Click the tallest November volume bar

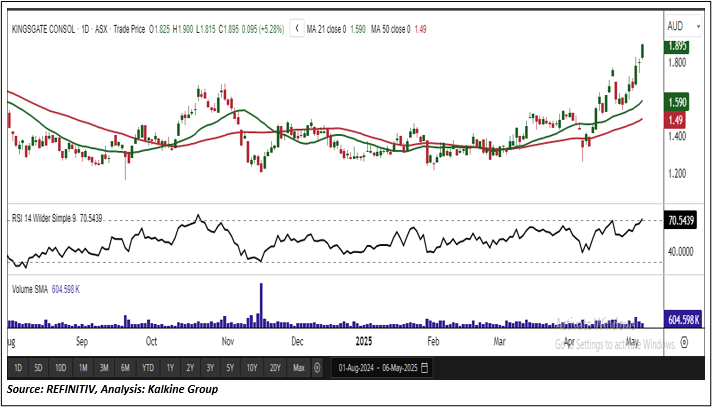coord(261,305)
